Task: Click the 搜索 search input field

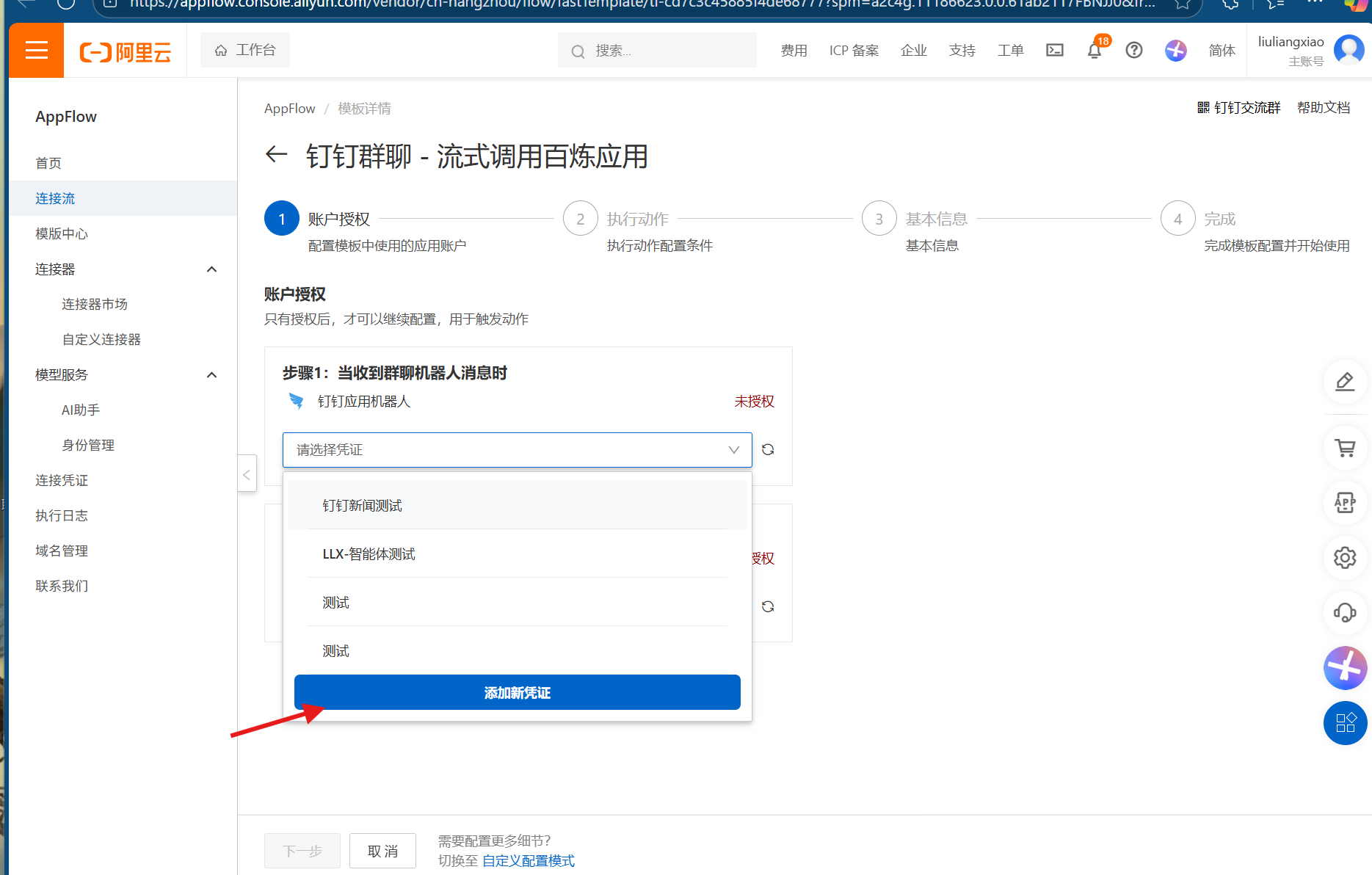Action: [657, 51]
